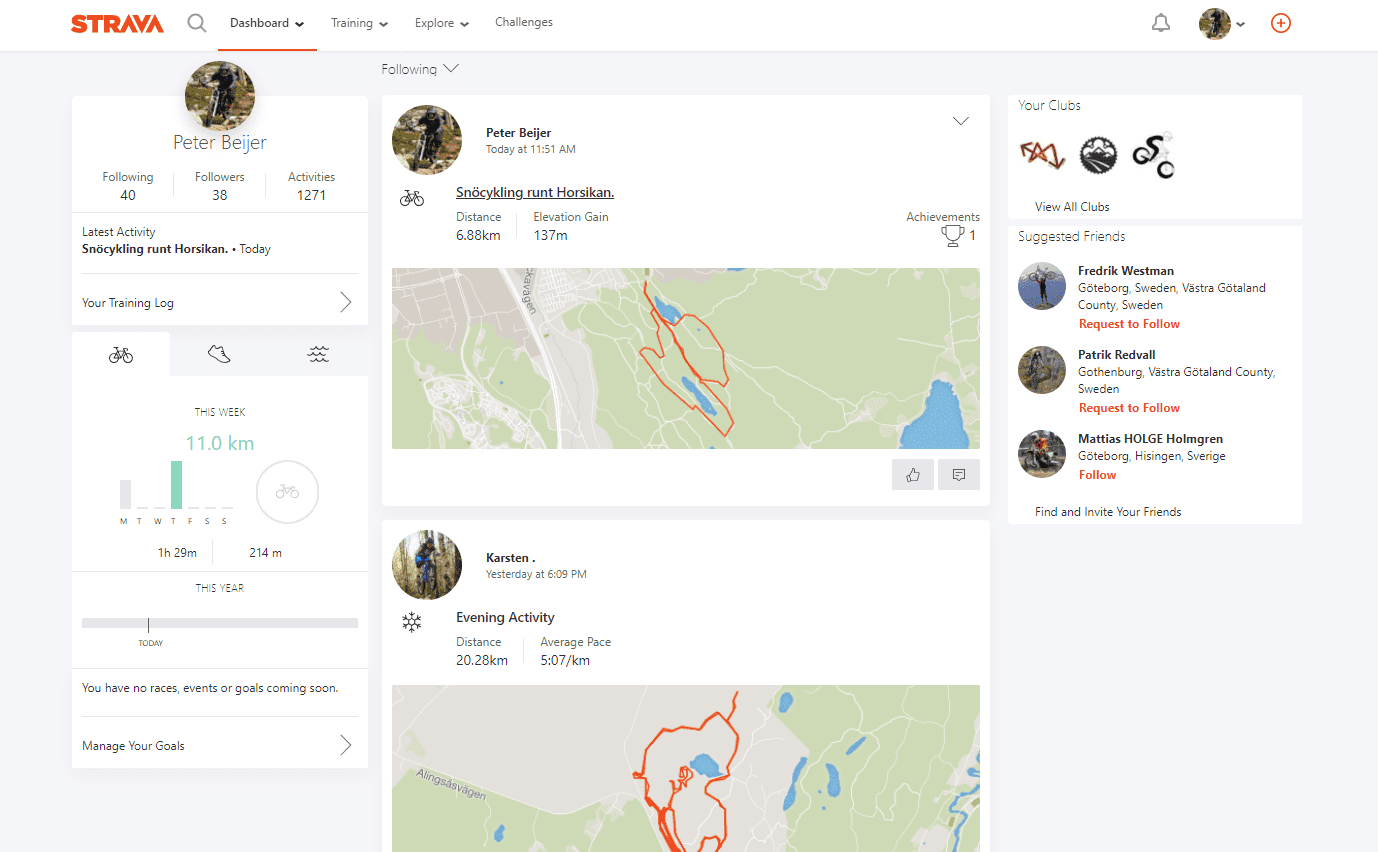Open Peter Beijer's profile picture
Image resolution: width=1378 pixels, height=852 pixels.
(x=219, y=95)
